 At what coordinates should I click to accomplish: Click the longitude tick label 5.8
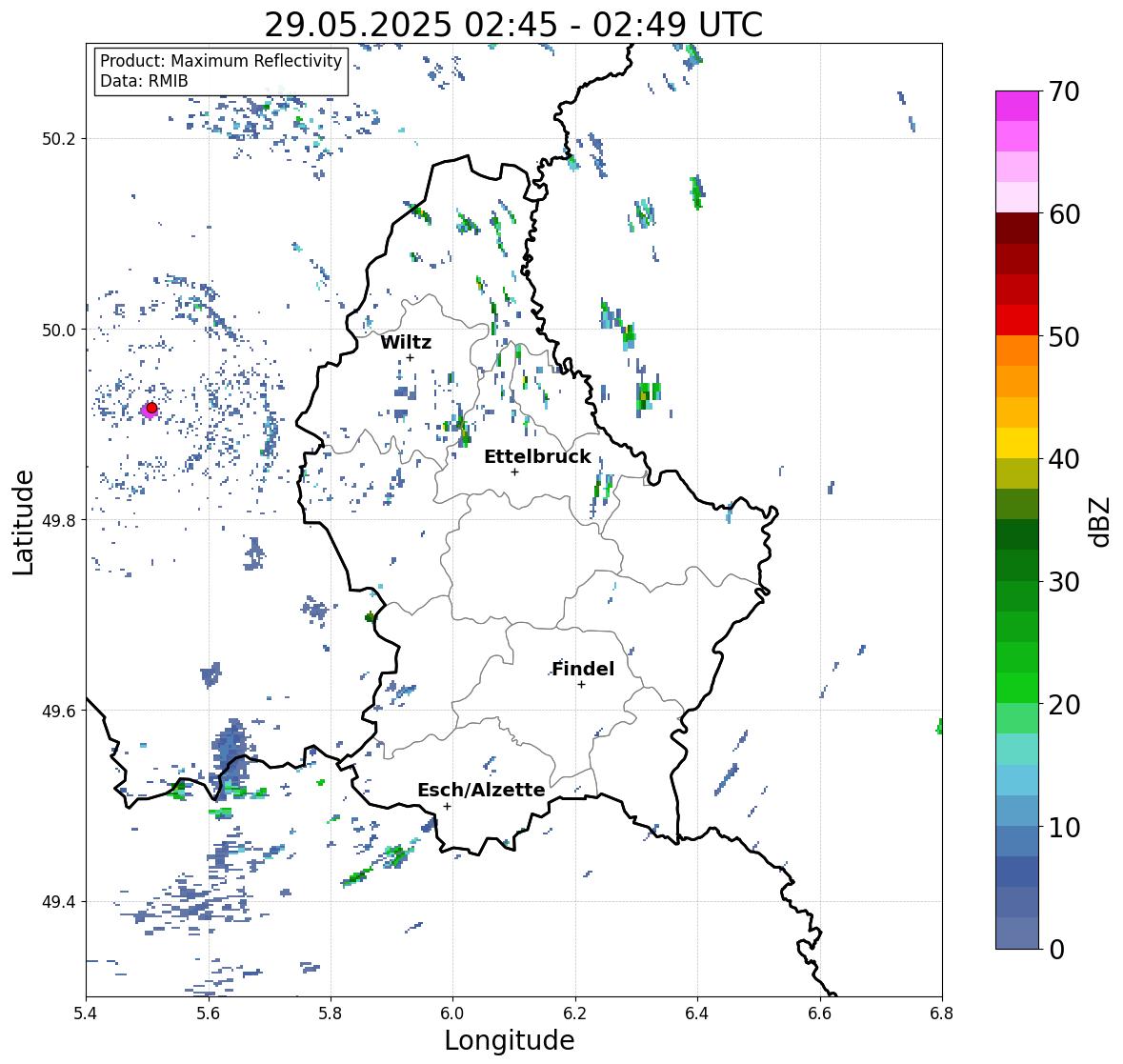(x=331, y=1014)
